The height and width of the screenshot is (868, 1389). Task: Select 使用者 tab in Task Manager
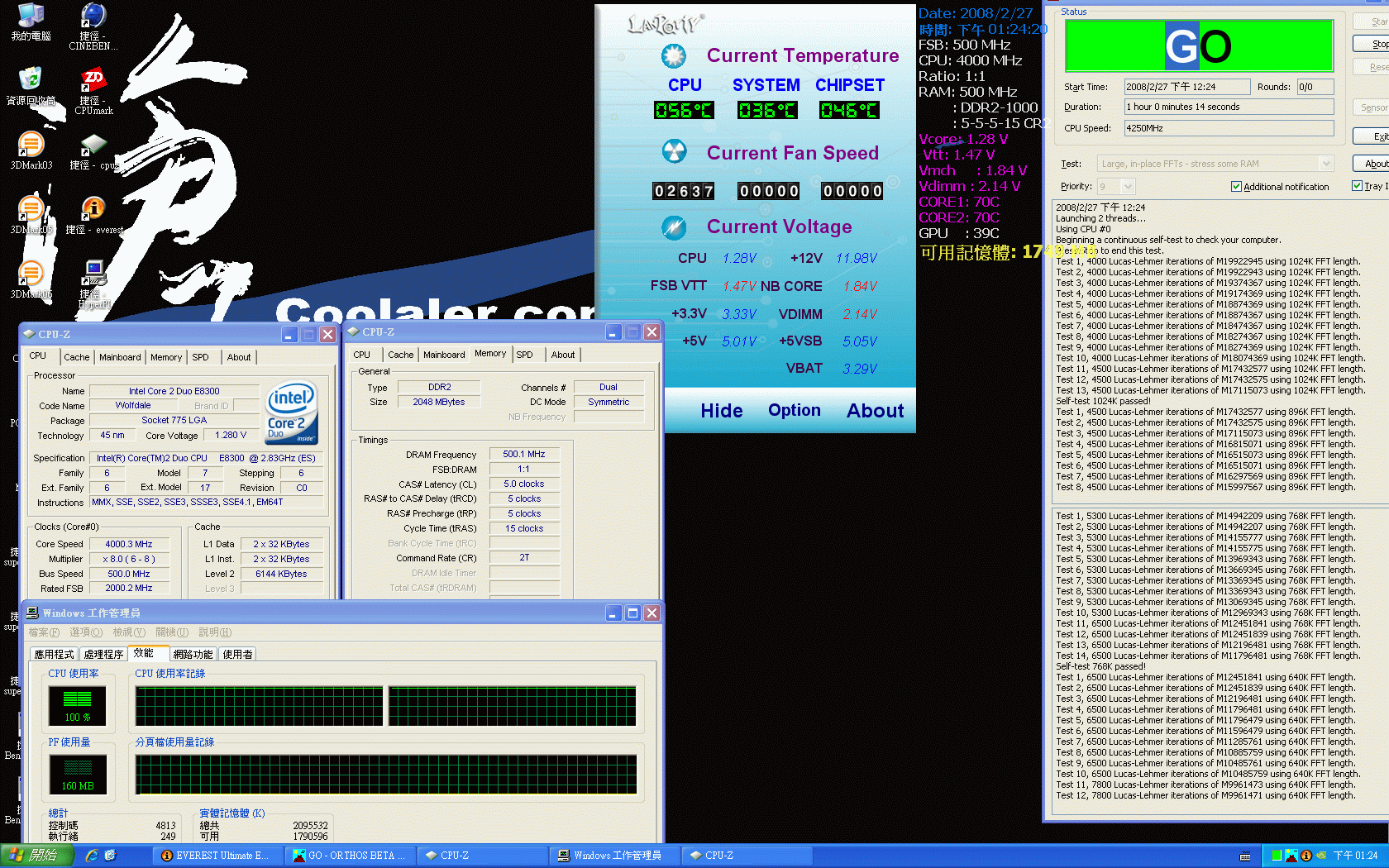click(238, 654)
